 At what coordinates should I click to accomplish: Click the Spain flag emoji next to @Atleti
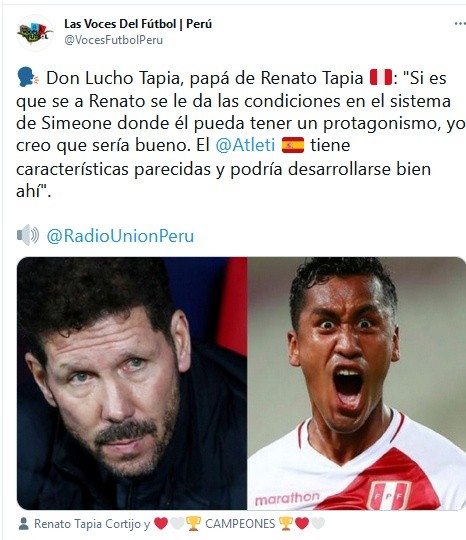click(x=293, y=145)
